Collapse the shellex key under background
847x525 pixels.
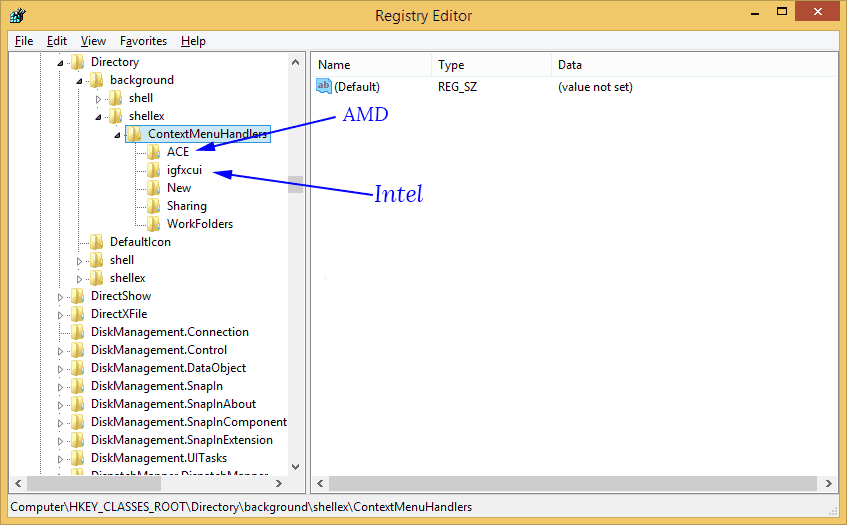click(x=98, y=117)
